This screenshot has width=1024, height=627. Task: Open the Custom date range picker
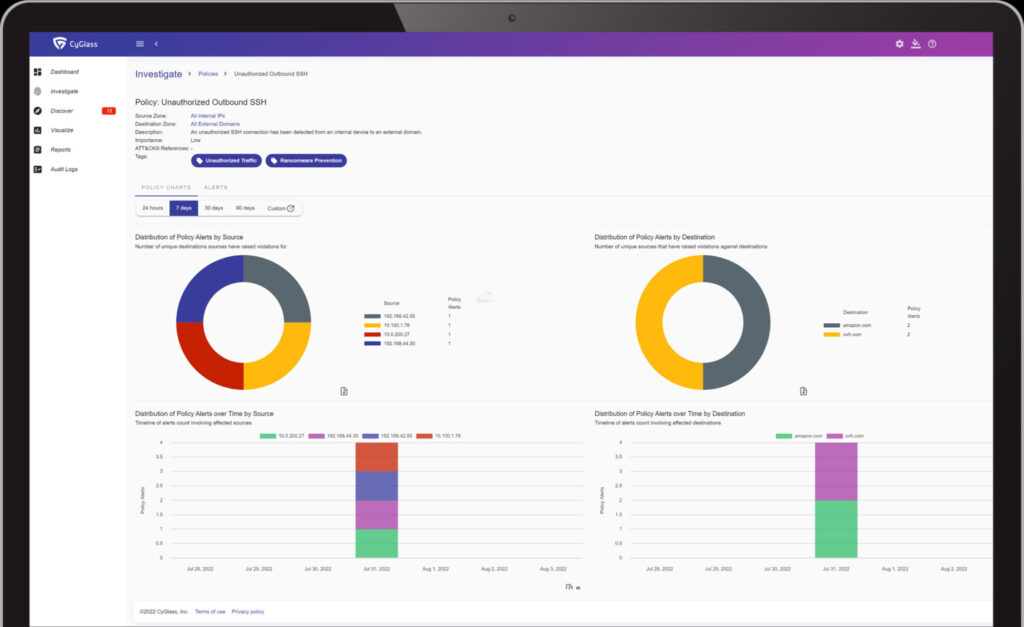tap(280, 208)
